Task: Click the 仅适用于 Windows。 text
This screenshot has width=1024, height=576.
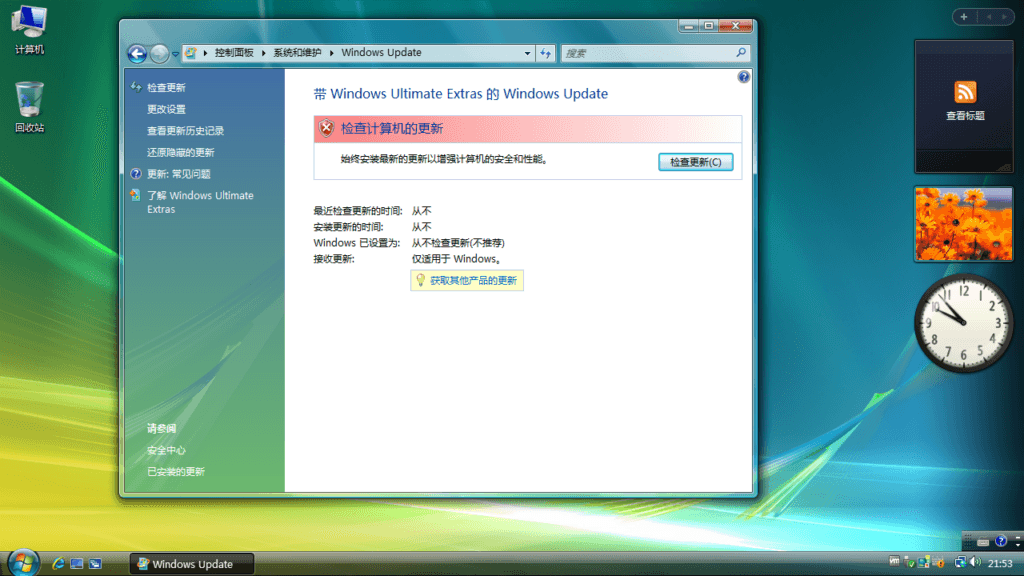Action: click(x=456, y=259)
